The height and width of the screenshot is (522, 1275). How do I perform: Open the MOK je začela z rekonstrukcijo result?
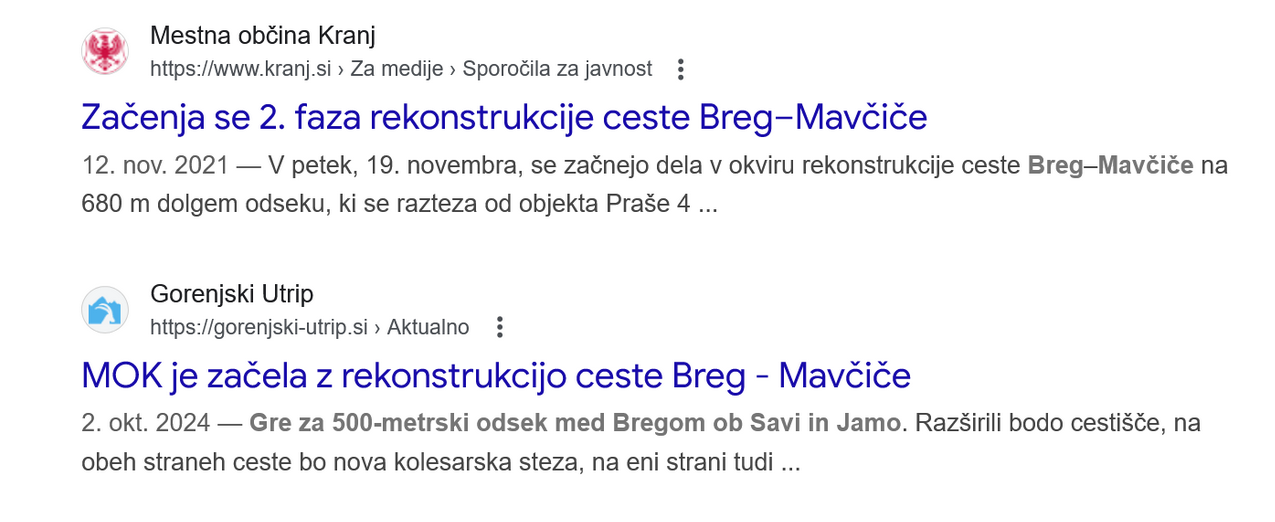click(496, 376)
